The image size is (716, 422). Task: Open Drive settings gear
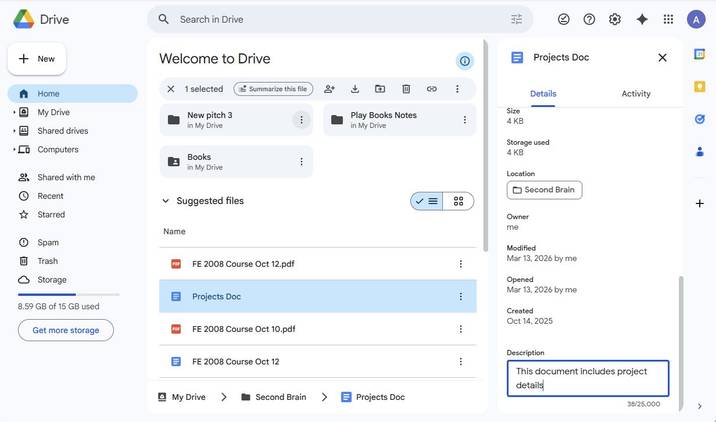[615, 19]
